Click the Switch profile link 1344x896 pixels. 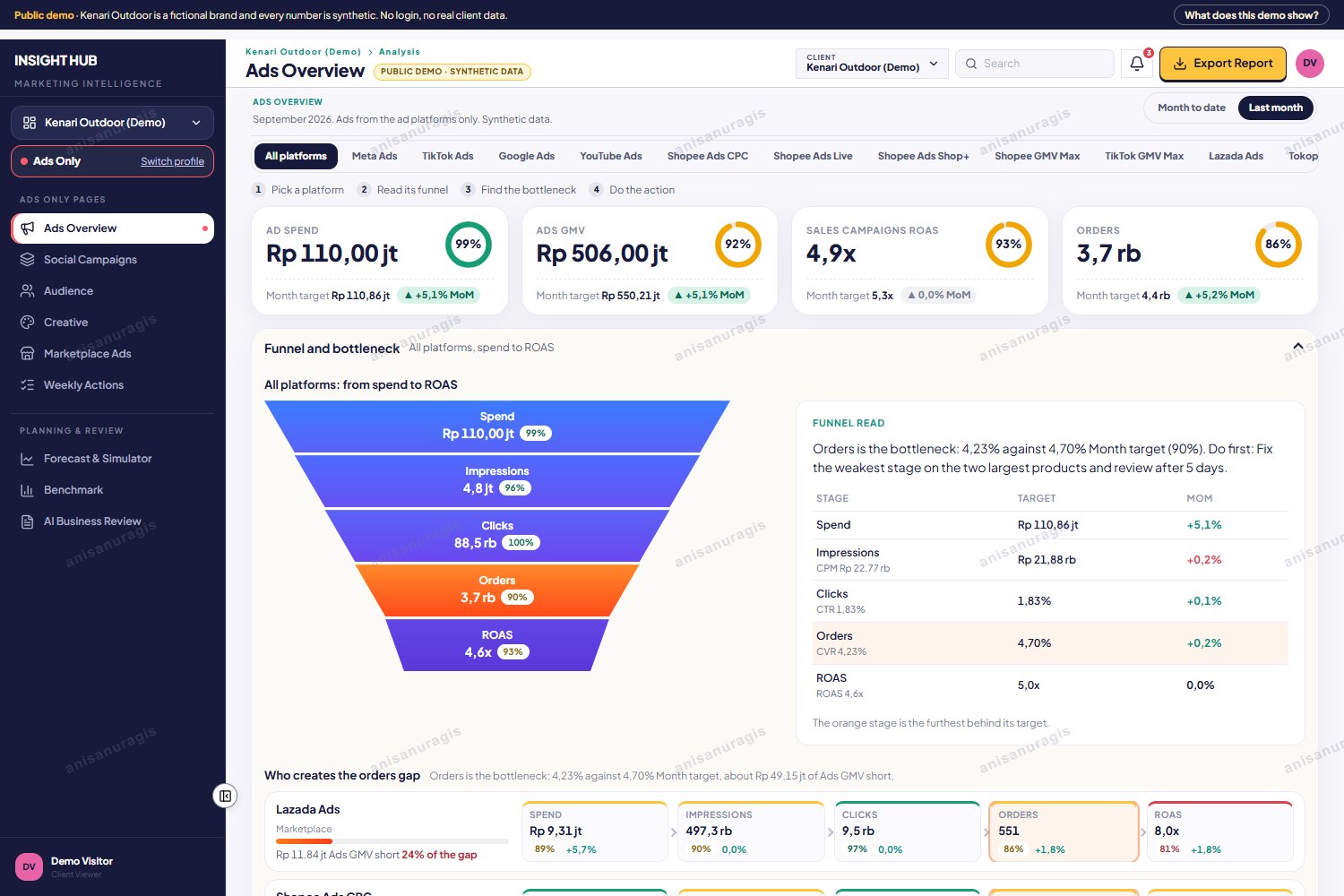172,161
